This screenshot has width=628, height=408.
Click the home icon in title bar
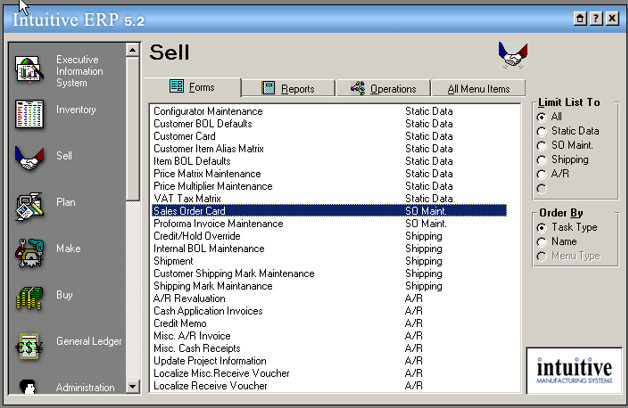pyautogui.click(x=580, y=18)
